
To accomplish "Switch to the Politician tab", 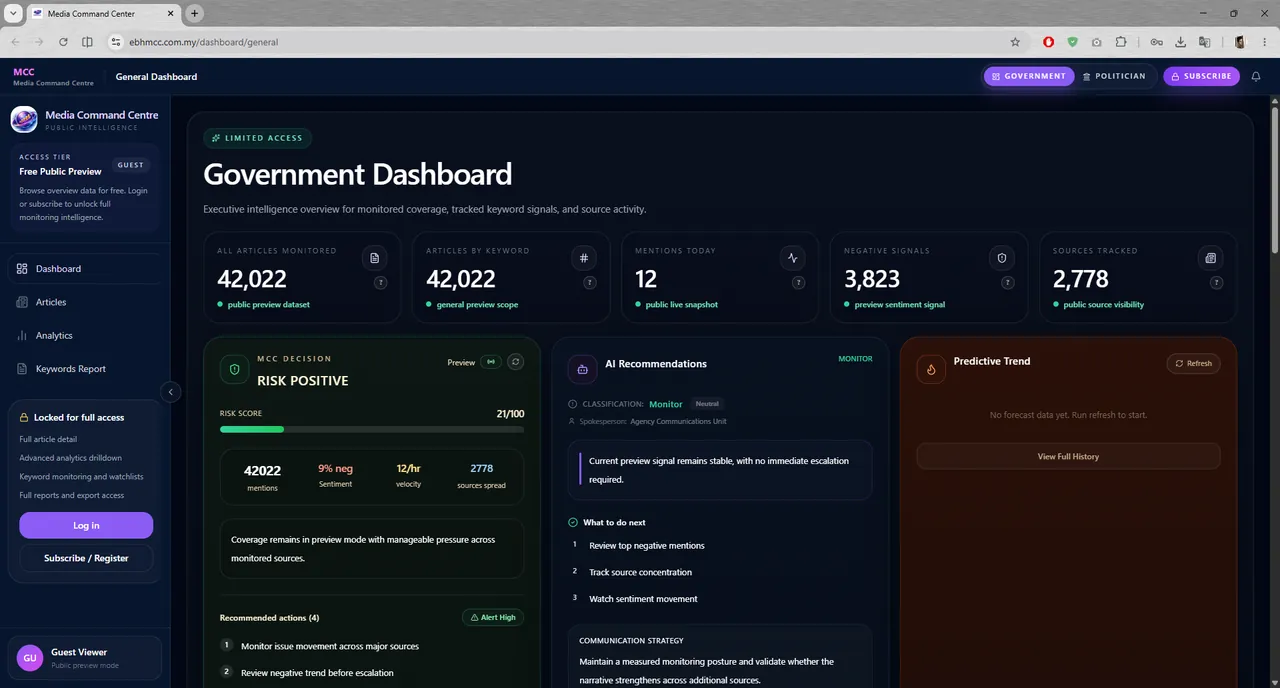I will click(x=1114, y=76).
